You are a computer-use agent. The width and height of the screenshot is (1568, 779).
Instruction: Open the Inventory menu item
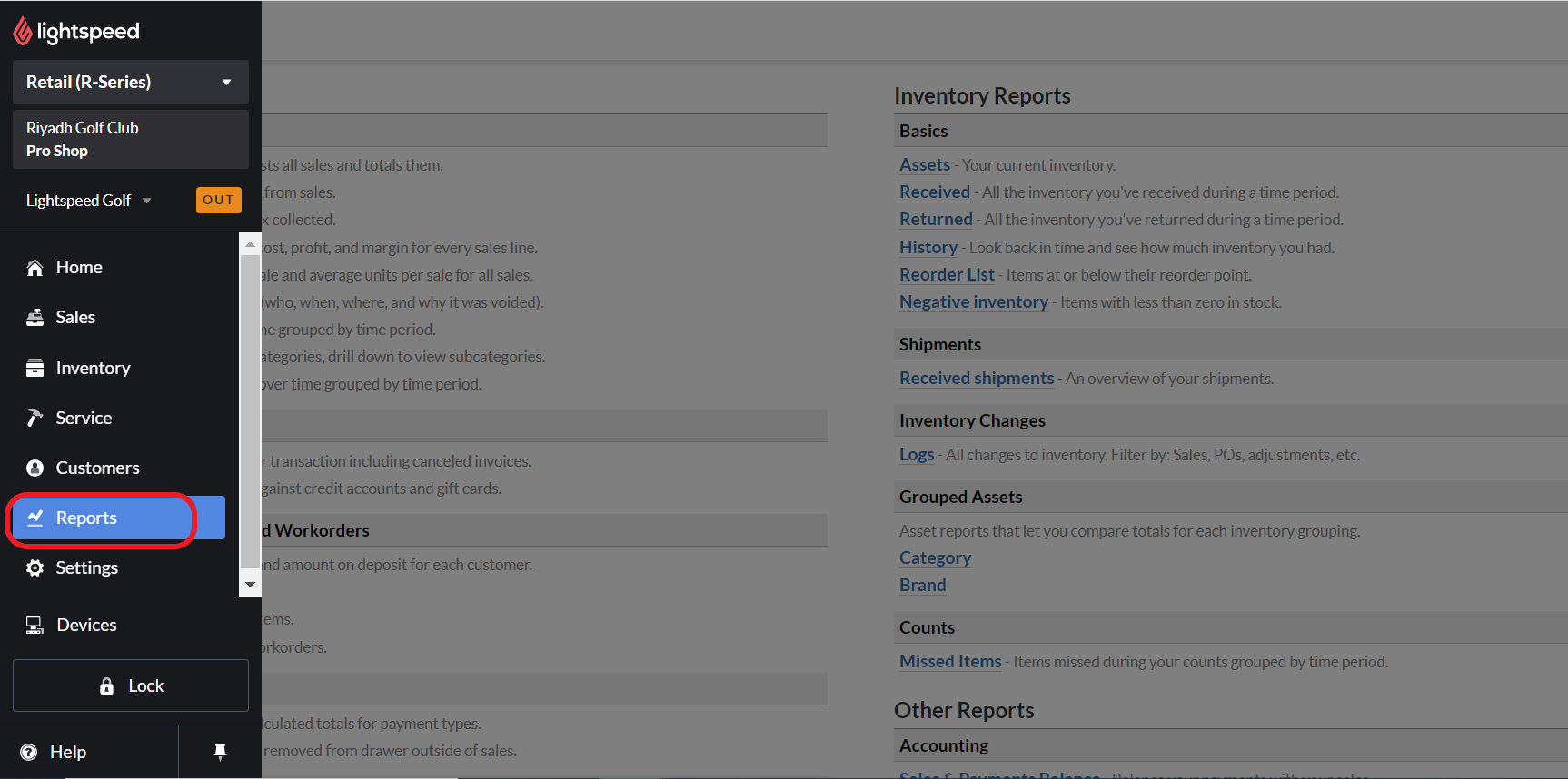point(119,368)
